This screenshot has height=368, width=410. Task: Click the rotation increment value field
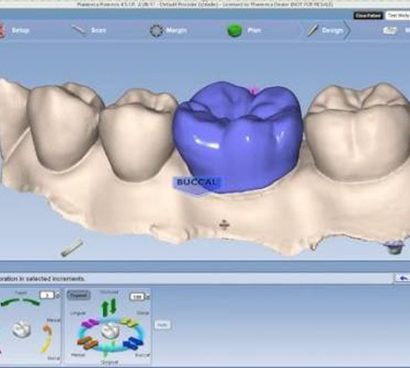47,295
